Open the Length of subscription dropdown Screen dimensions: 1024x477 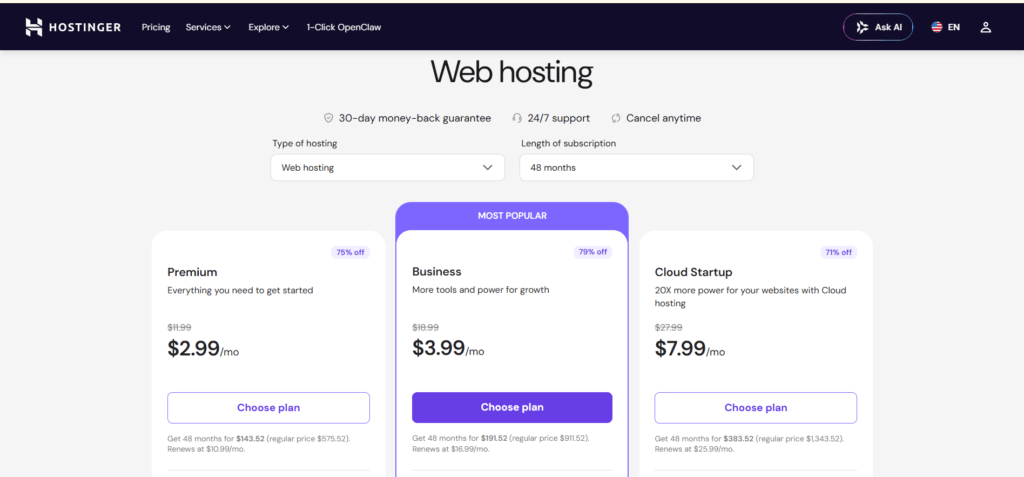(636, 167)
